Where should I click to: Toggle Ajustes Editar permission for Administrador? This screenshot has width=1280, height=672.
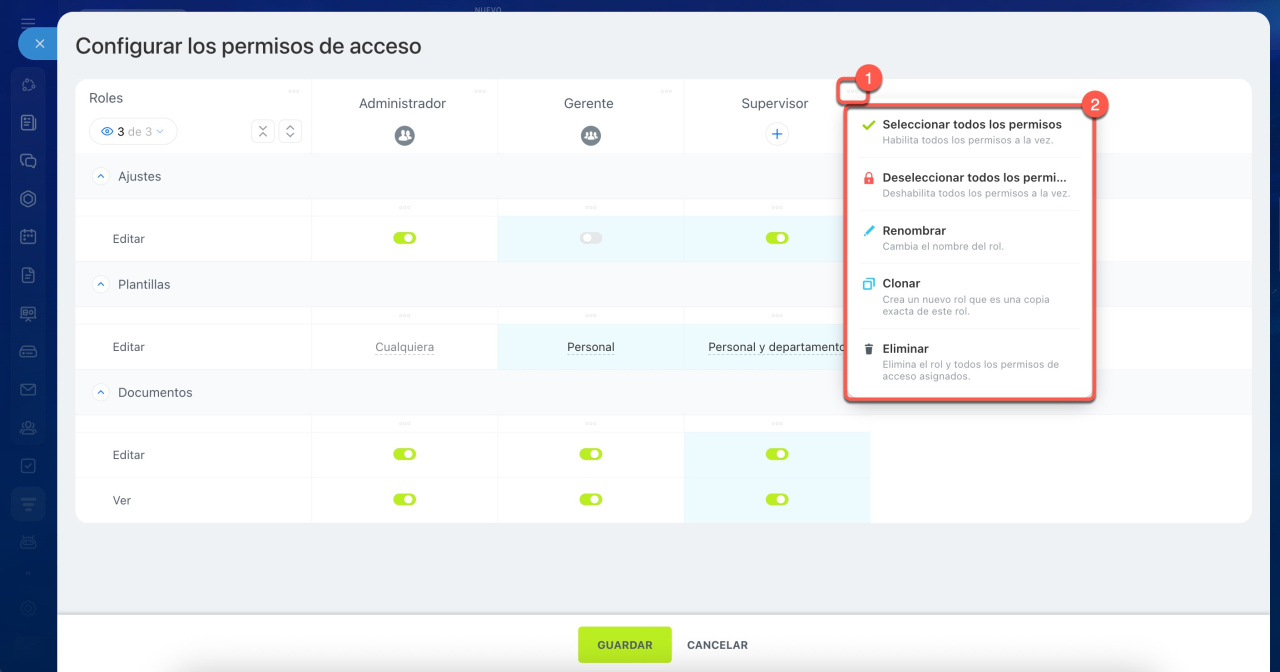pyautogui.click(x=404, y=238)
